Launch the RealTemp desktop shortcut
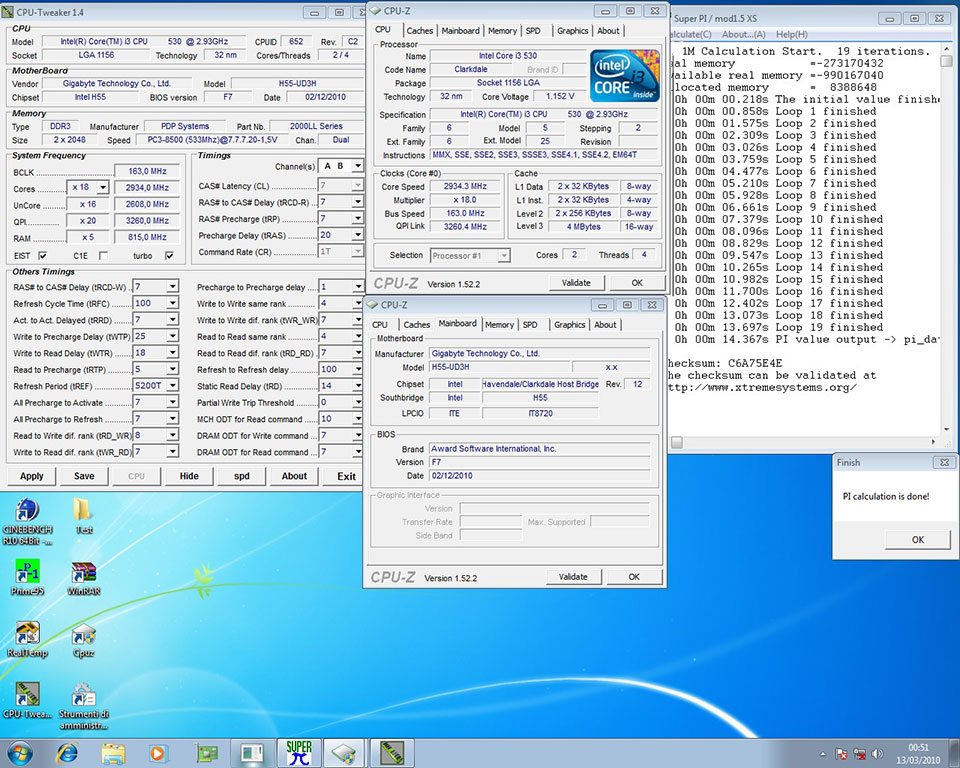Viewport: 960px width, 768px height. pos(27,639)
